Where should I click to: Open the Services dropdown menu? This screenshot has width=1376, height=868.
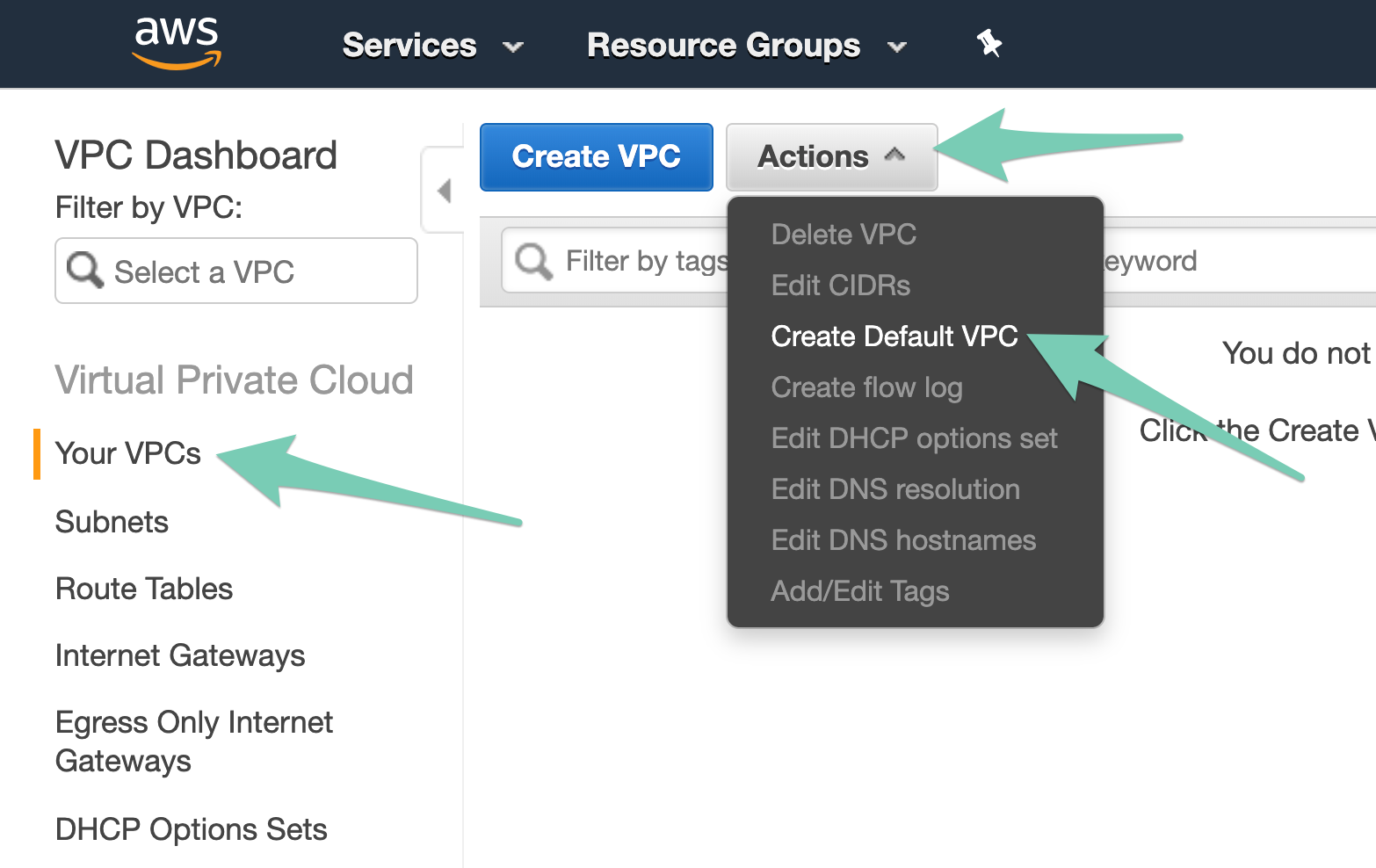432,45
